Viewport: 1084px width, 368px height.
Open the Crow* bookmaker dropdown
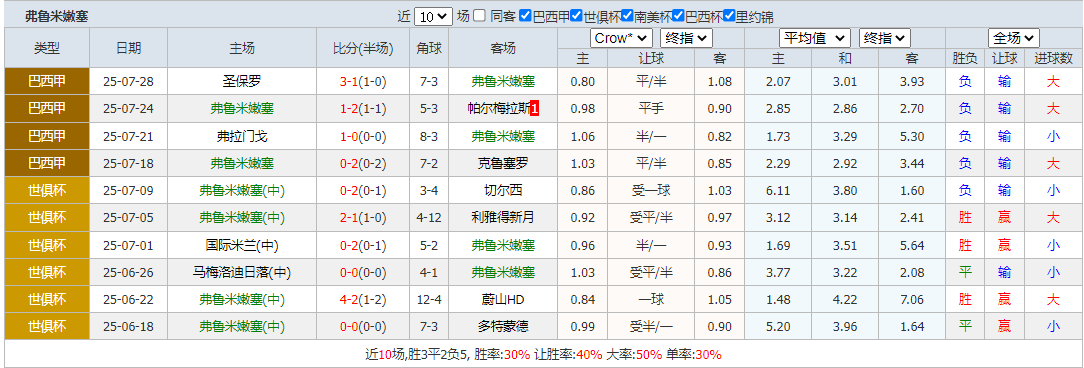[x=621, y=37]
